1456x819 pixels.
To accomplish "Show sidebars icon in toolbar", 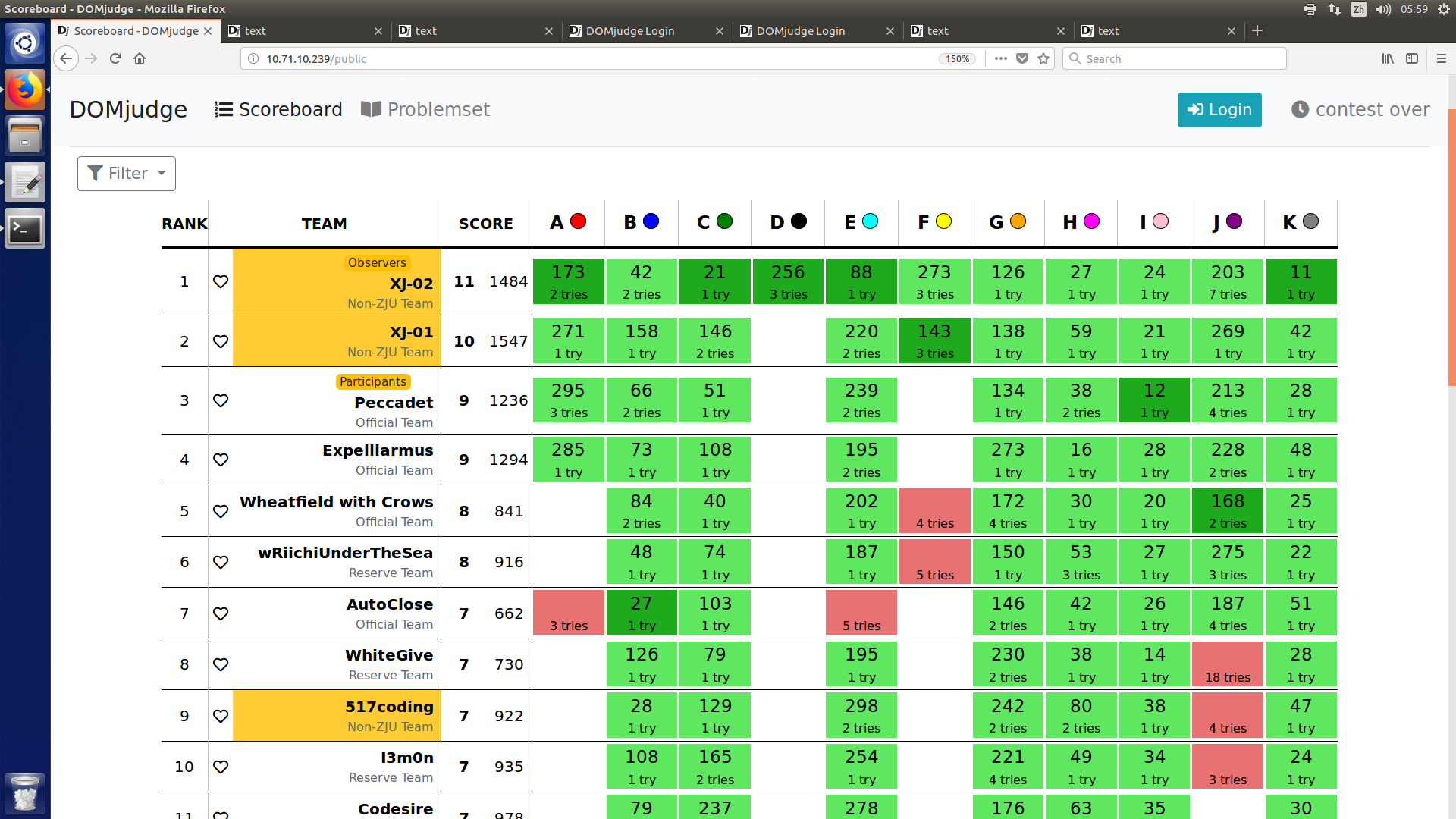I will click(x=1412, y=58).
